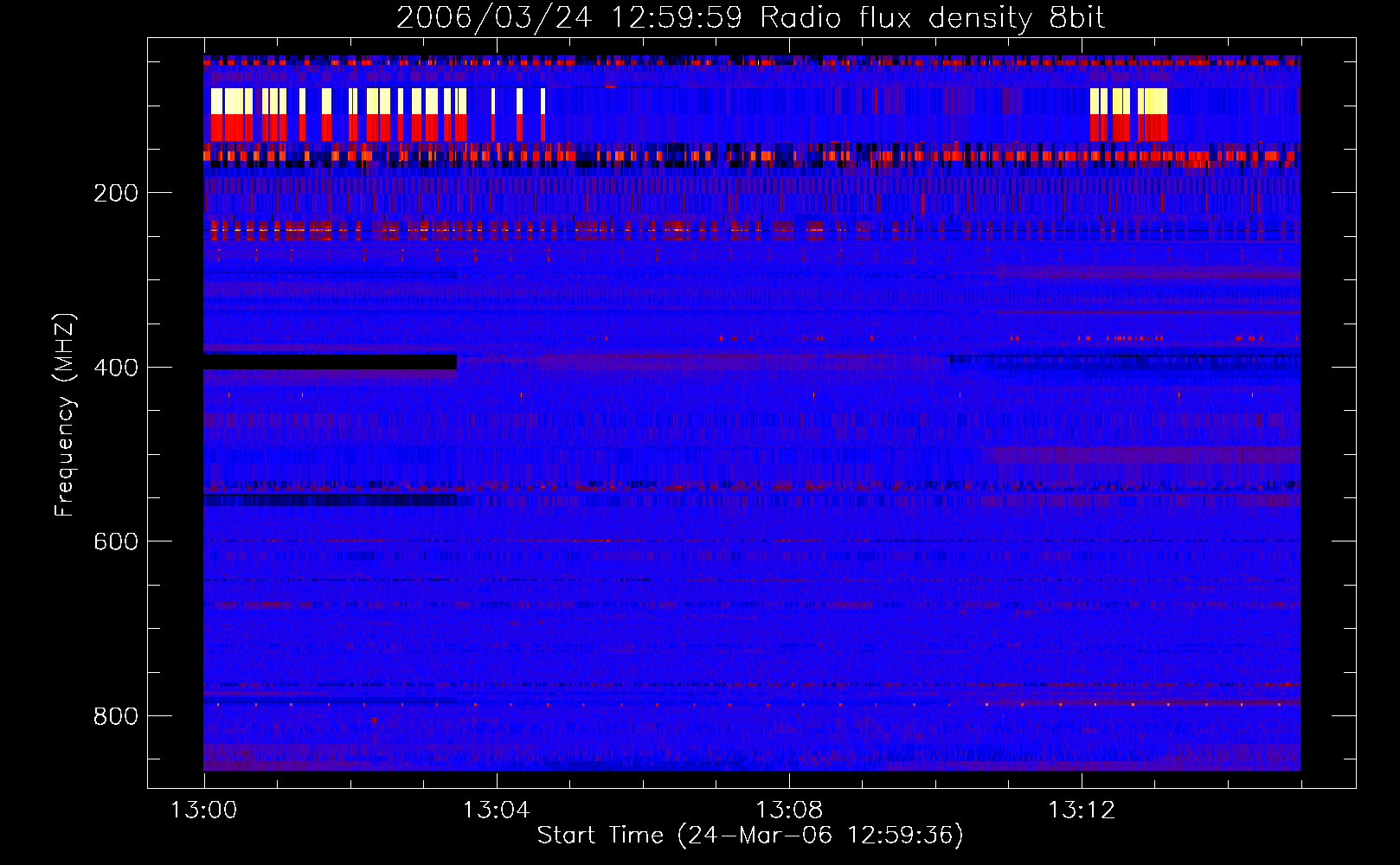Select the 200 frequency tick label
The image size is (1400, 865).
[116, 193]
